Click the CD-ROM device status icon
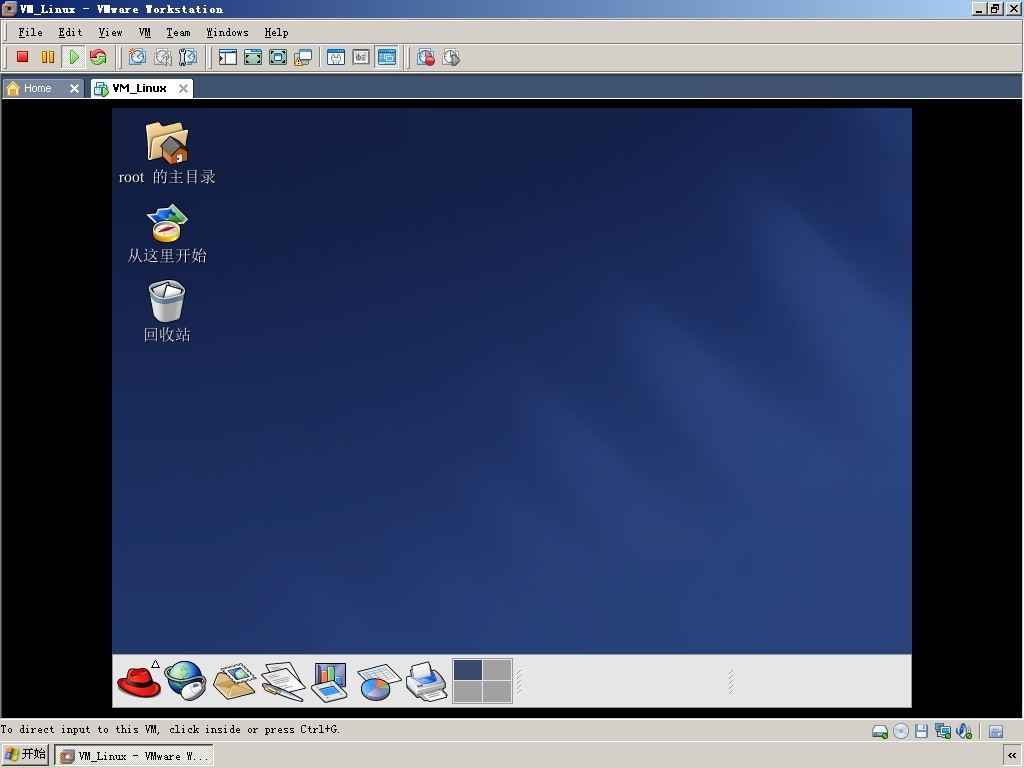 pyautogui.click(x=901, y=731)
